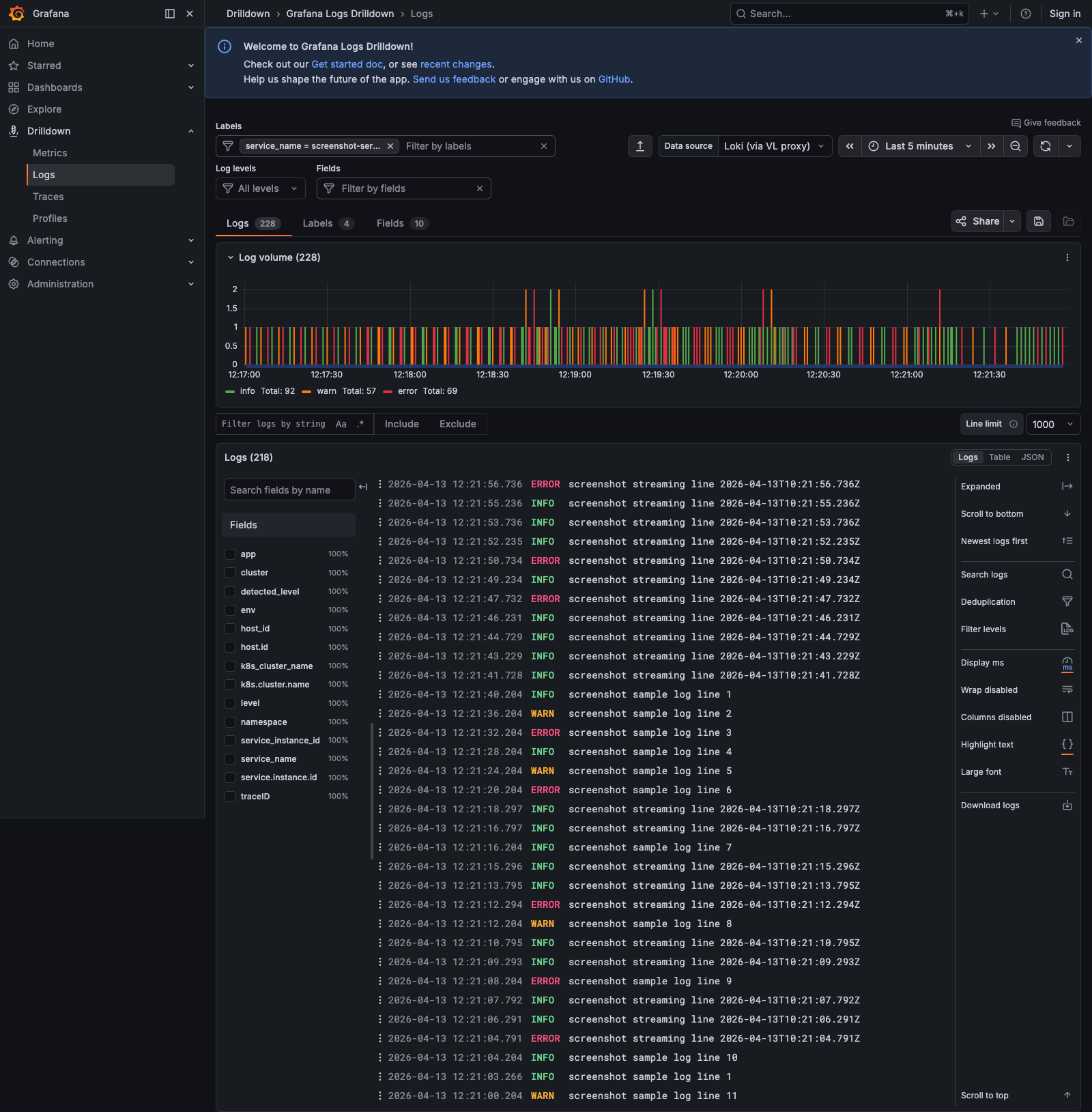
Task: Click the Include filter button
Action: [402, 424]
